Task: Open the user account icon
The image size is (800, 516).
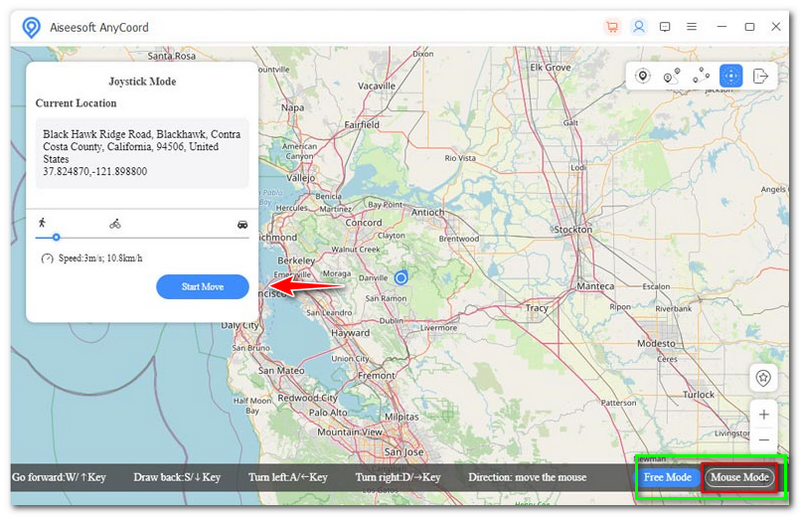Action: click(638, 27)
